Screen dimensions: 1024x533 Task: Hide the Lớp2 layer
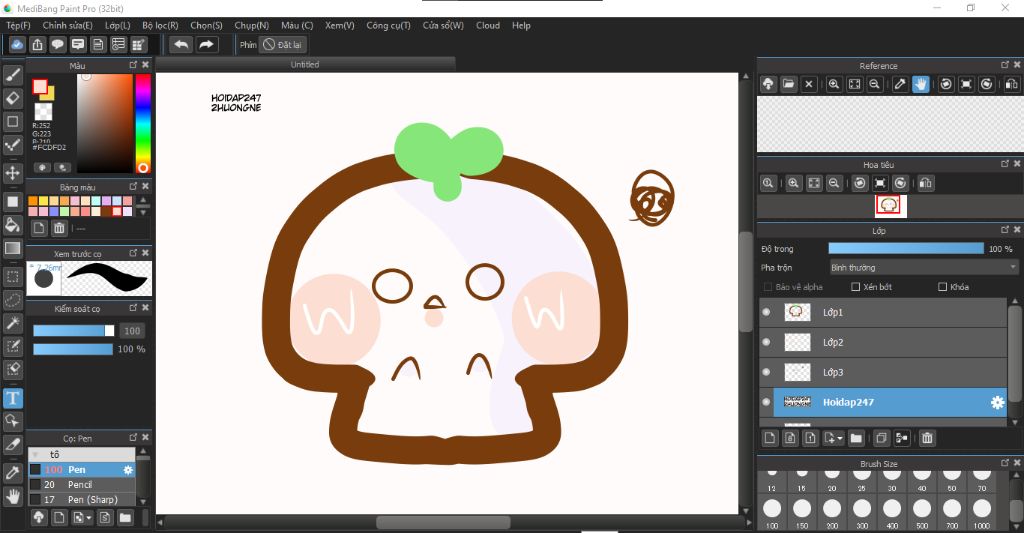coord(767,342)
